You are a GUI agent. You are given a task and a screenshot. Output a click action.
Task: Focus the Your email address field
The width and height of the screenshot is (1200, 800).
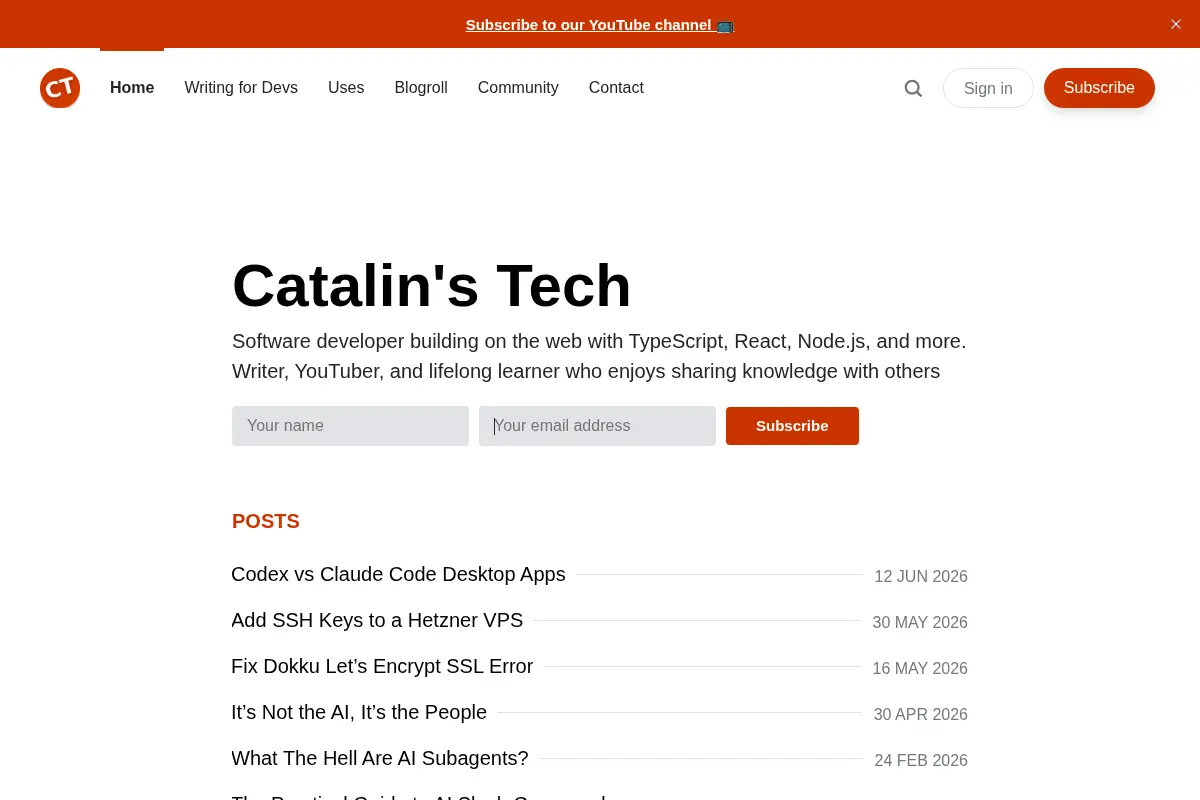point(597,426)
